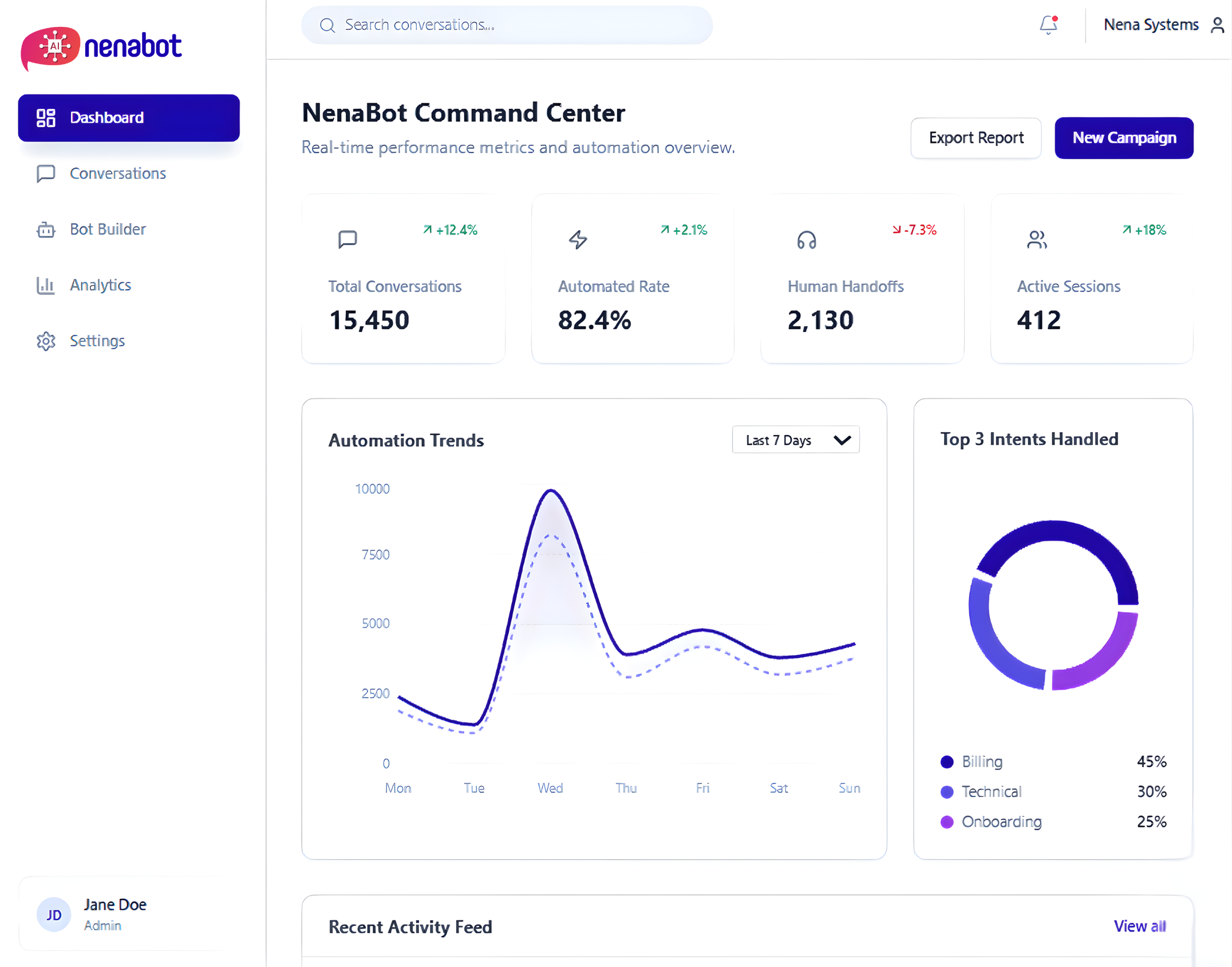Viewport: 1232px width, 967px height.
Task: Click the JD avatar for Jane Doe
Action: pos(54,914)
